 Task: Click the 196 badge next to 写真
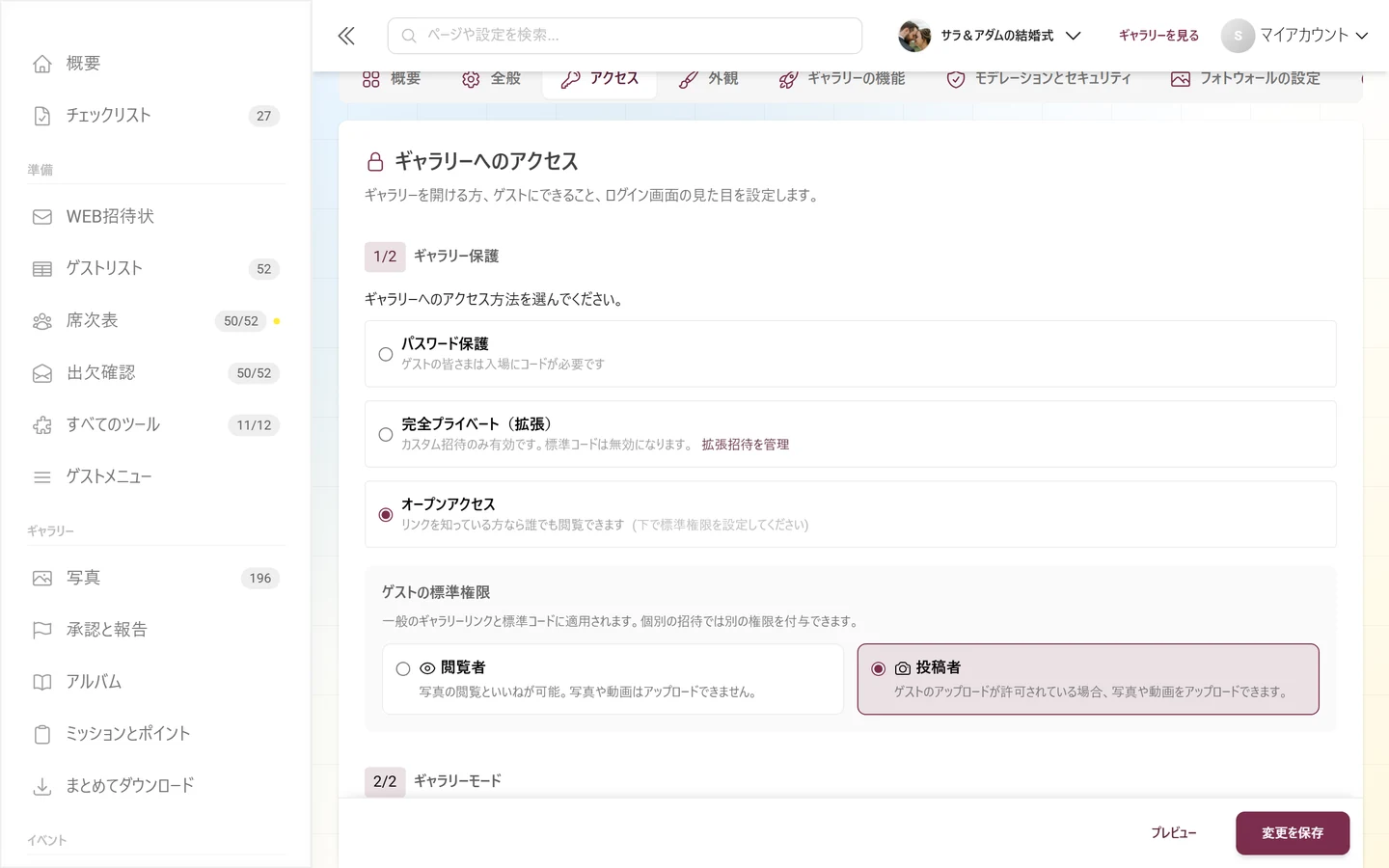click(x=260, y=579)
